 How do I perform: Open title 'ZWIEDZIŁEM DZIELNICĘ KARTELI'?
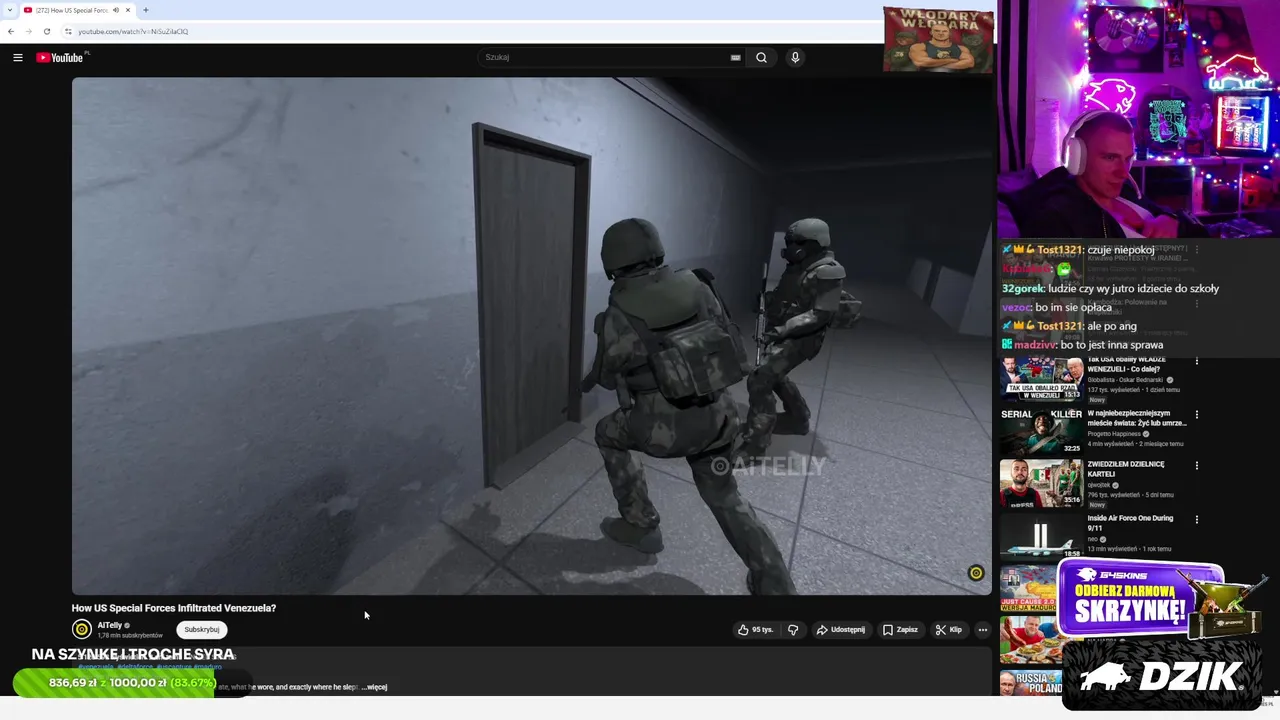pyautogui.click(x=1126, y=469)
